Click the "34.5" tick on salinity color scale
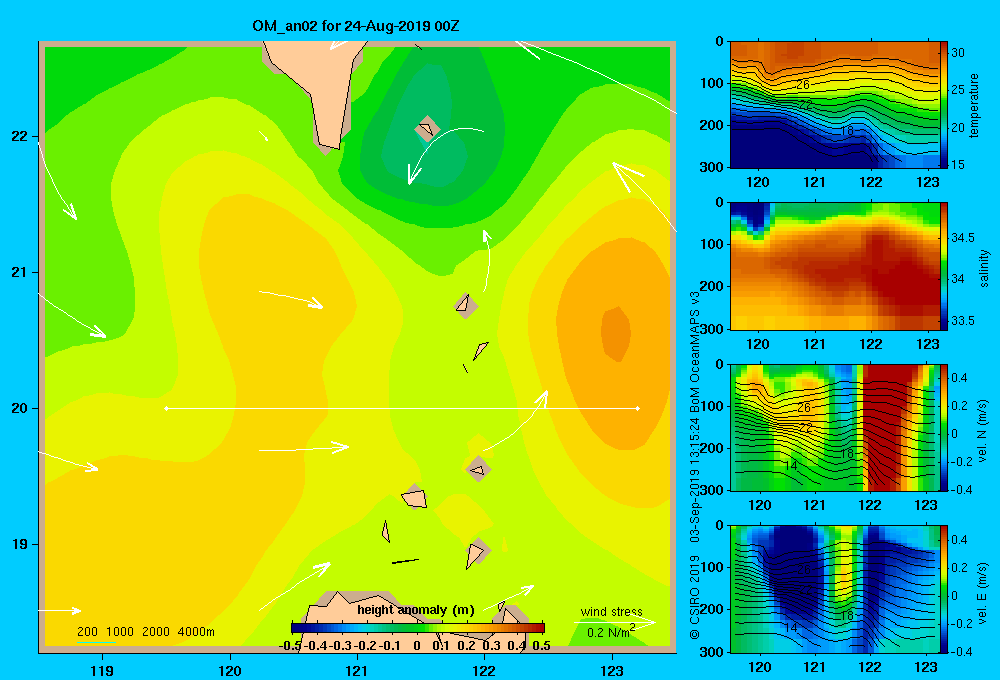The width and height of the screenshot is (1000, 680). click(962, 238)
